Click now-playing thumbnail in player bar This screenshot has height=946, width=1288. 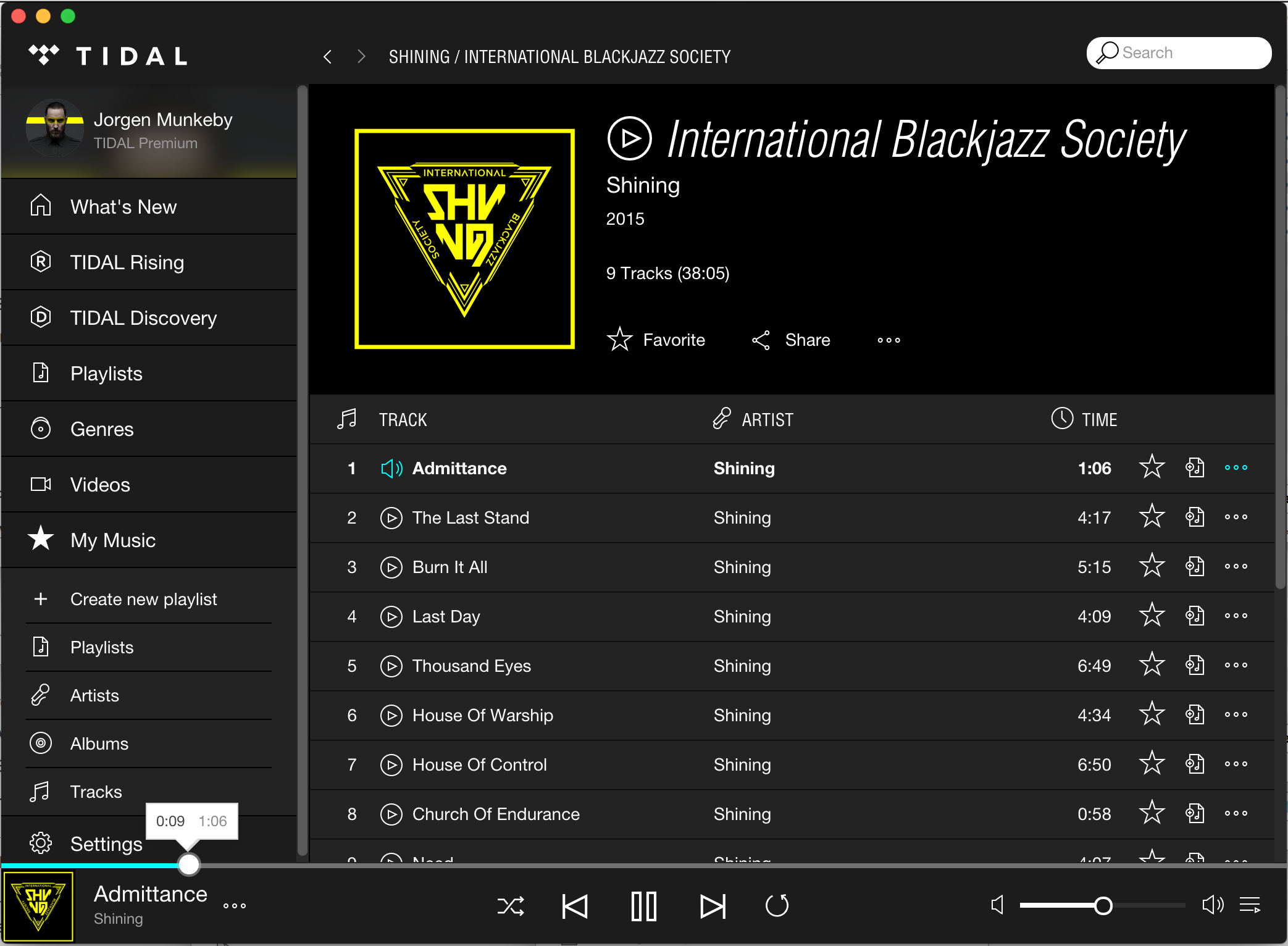38,906
